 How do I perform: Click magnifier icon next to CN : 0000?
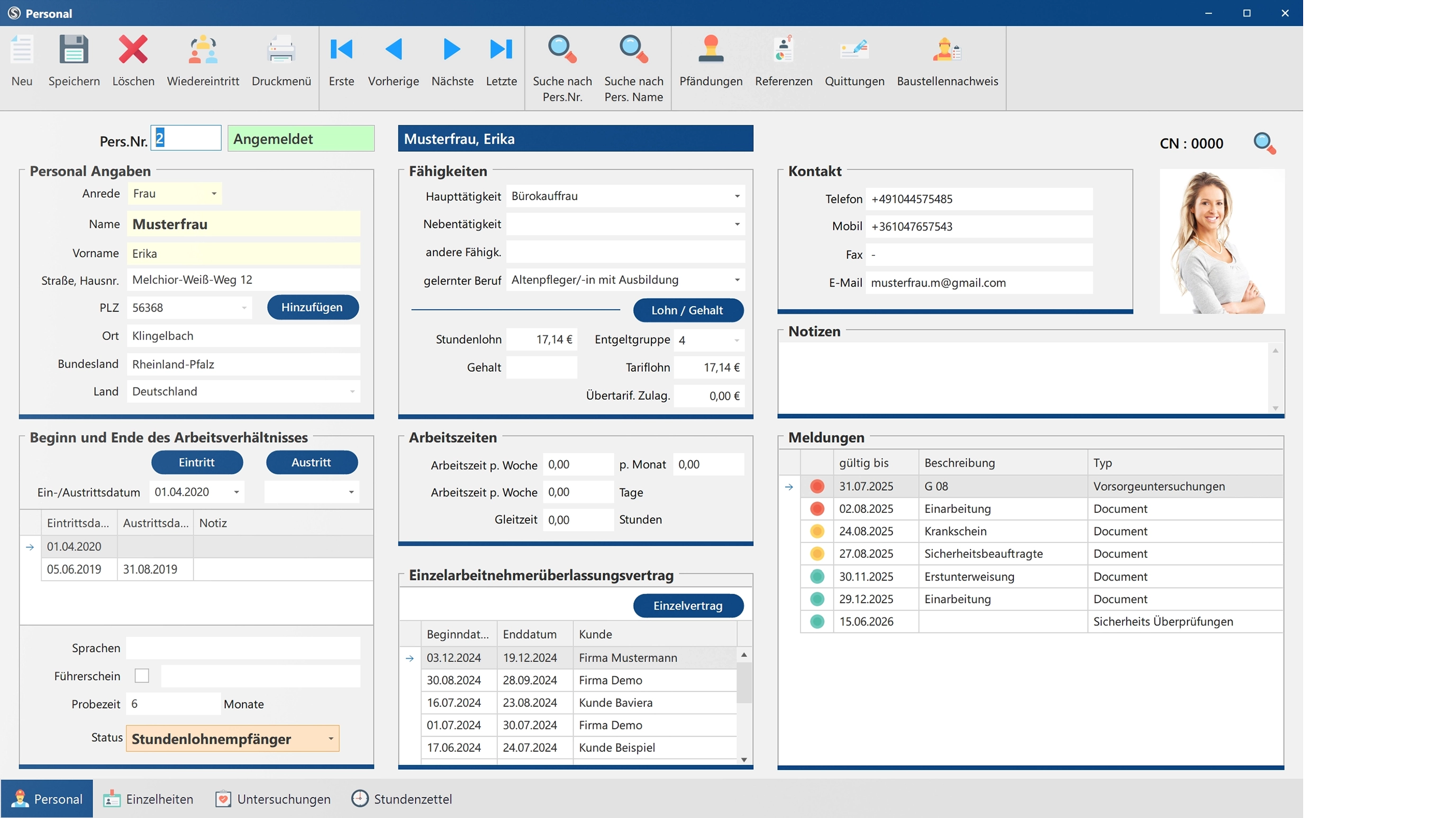[x=1264, y=143]
